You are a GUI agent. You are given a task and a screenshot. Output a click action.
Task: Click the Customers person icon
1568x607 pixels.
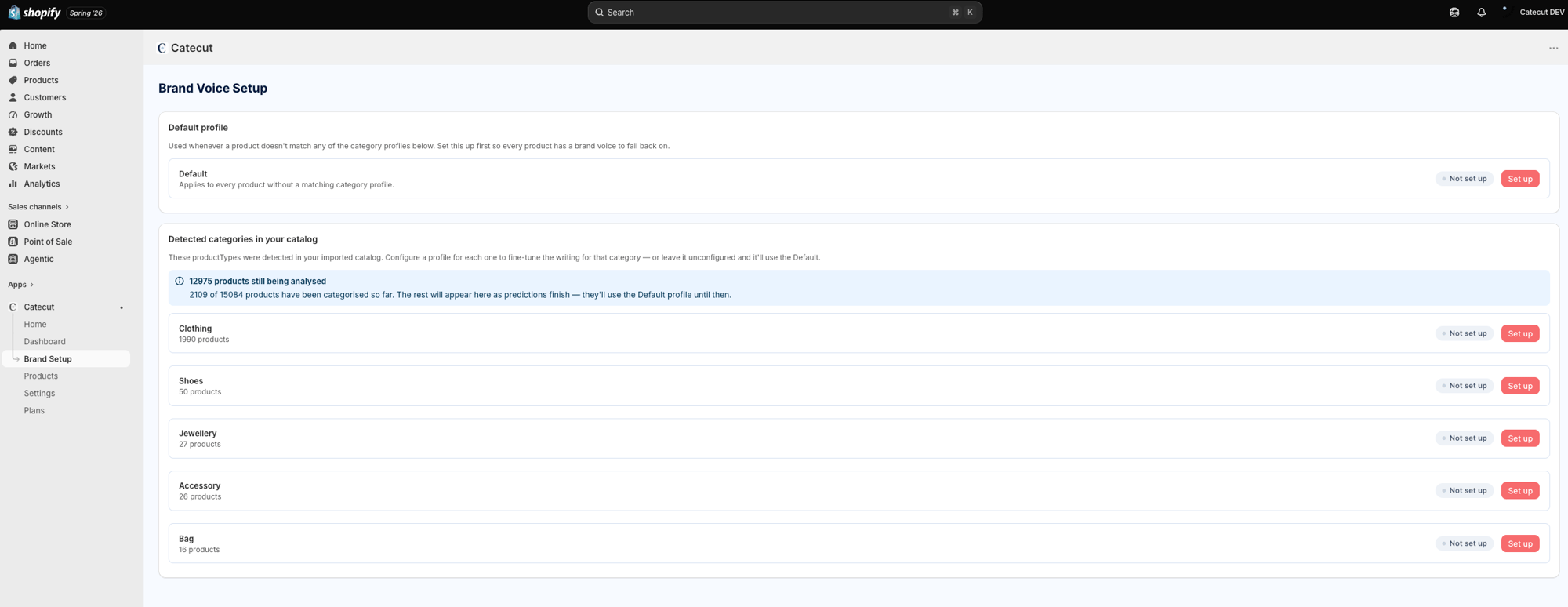coord(13,97)
